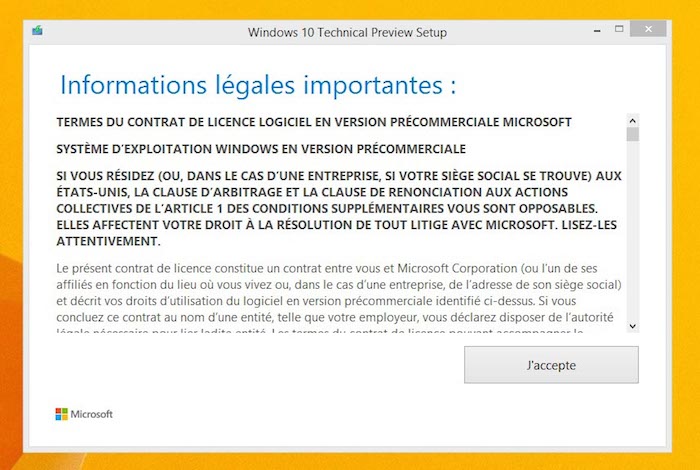Image resolution: width=700 pixels, height=470 pixels.
Task: Click the "Informations légales importantes" heading
Action: [x=258, y=85]
